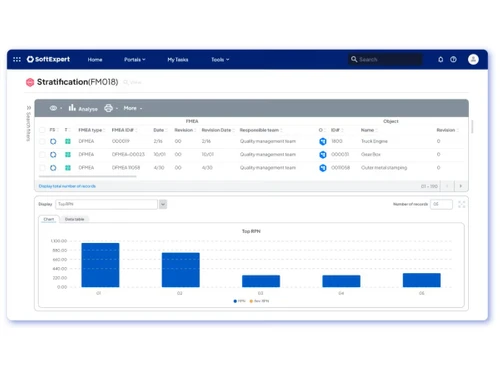The height and width of the screenshot is (375, 500).
Task: Click the object ID 1800 cell
Action: (337, 141)
